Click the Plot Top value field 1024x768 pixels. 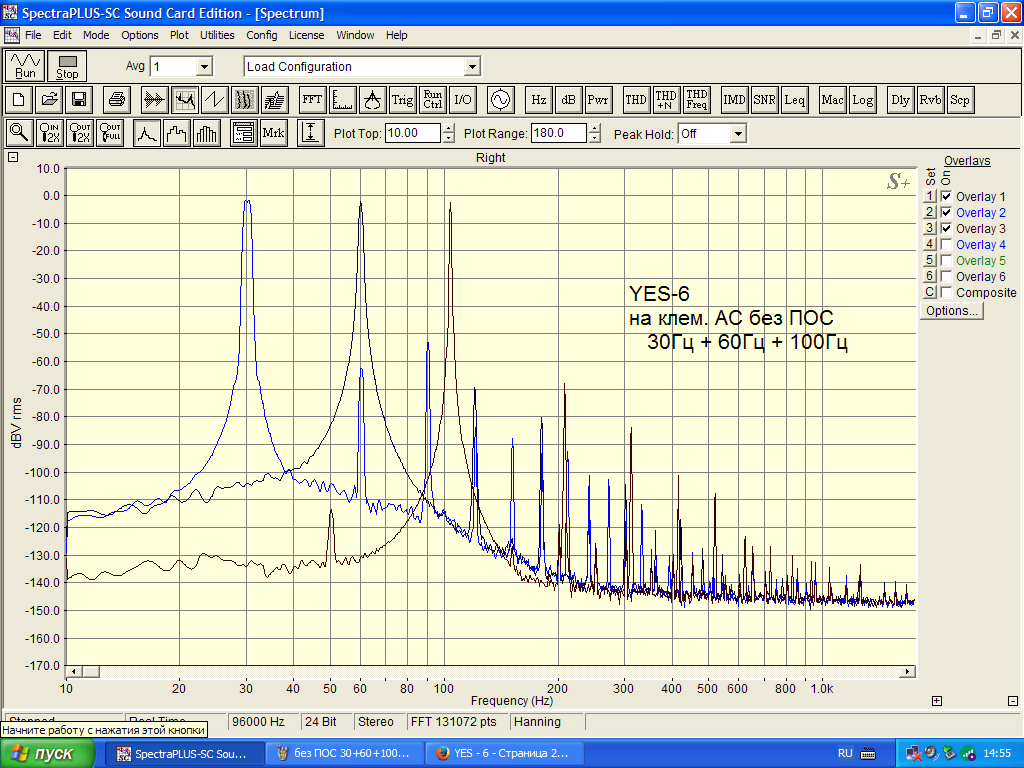coord(412,134)
